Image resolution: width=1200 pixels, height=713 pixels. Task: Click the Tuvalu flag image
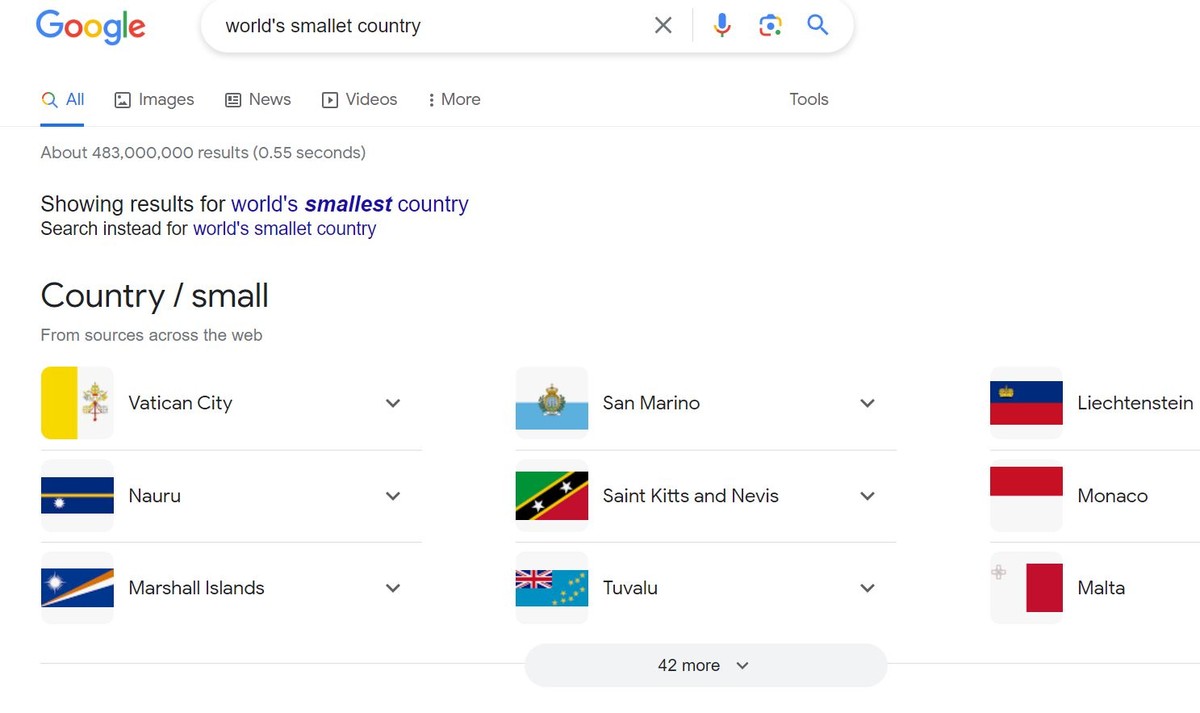tap(552, 588)
